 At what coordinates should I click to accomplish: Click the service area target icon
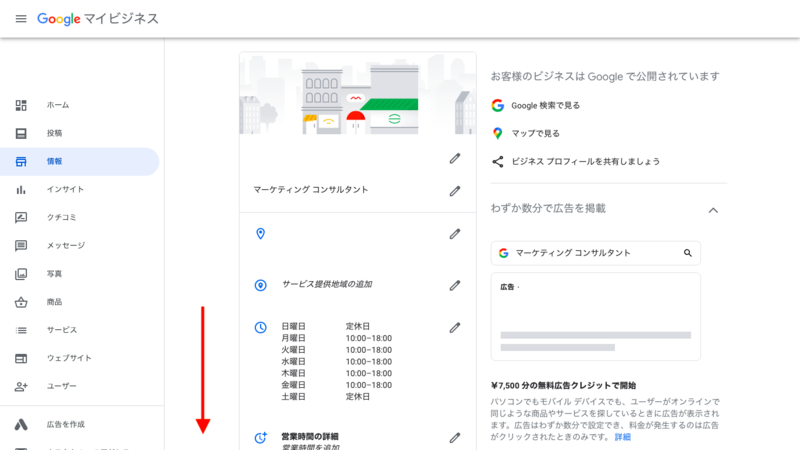260,285
